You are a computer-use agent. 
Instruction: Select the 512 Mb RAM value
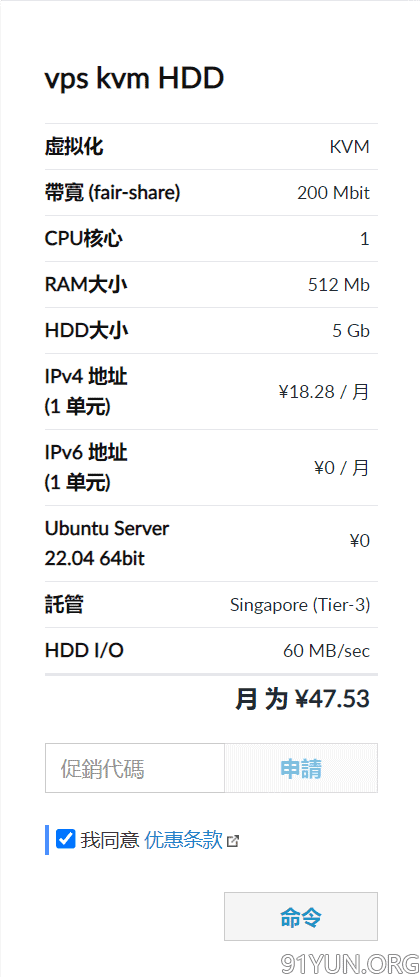tap(339, 285)
